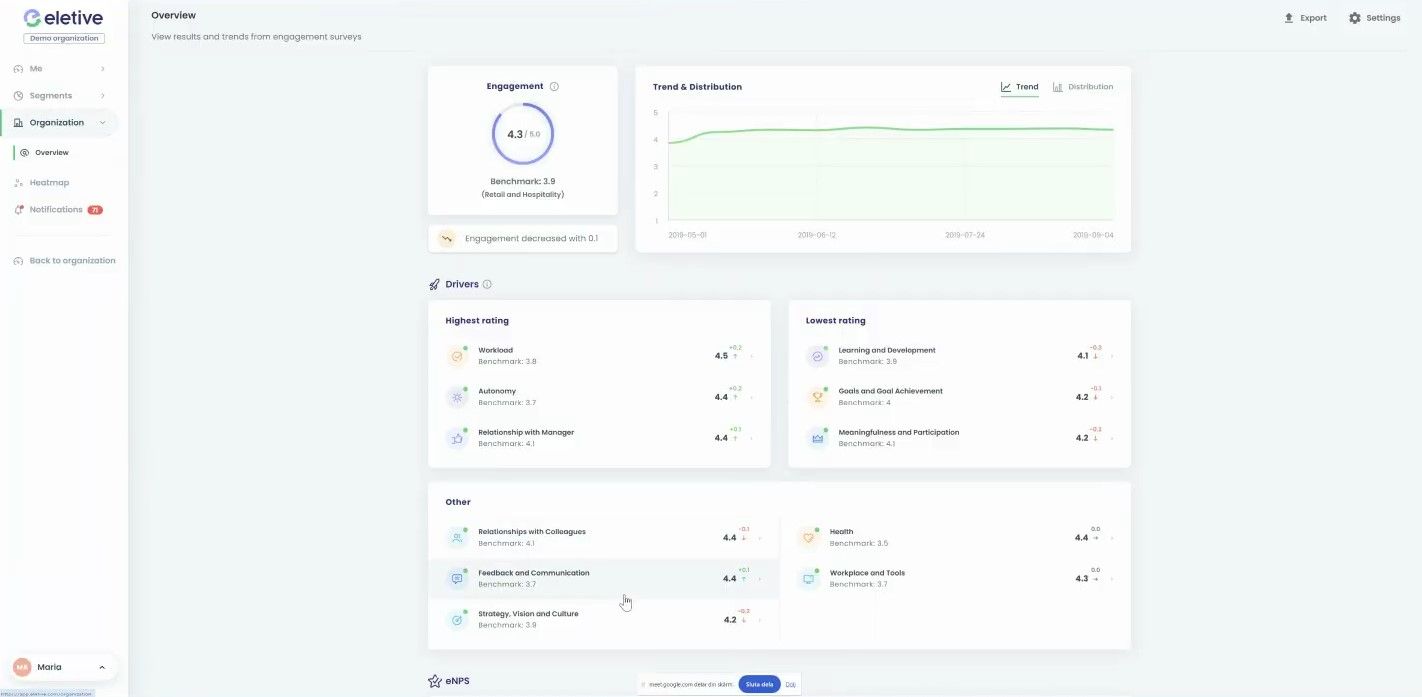The width and height of the screenshot is (1422, 697).
Task: Open Workload details chevron
Action: click(x=752, y=356)
